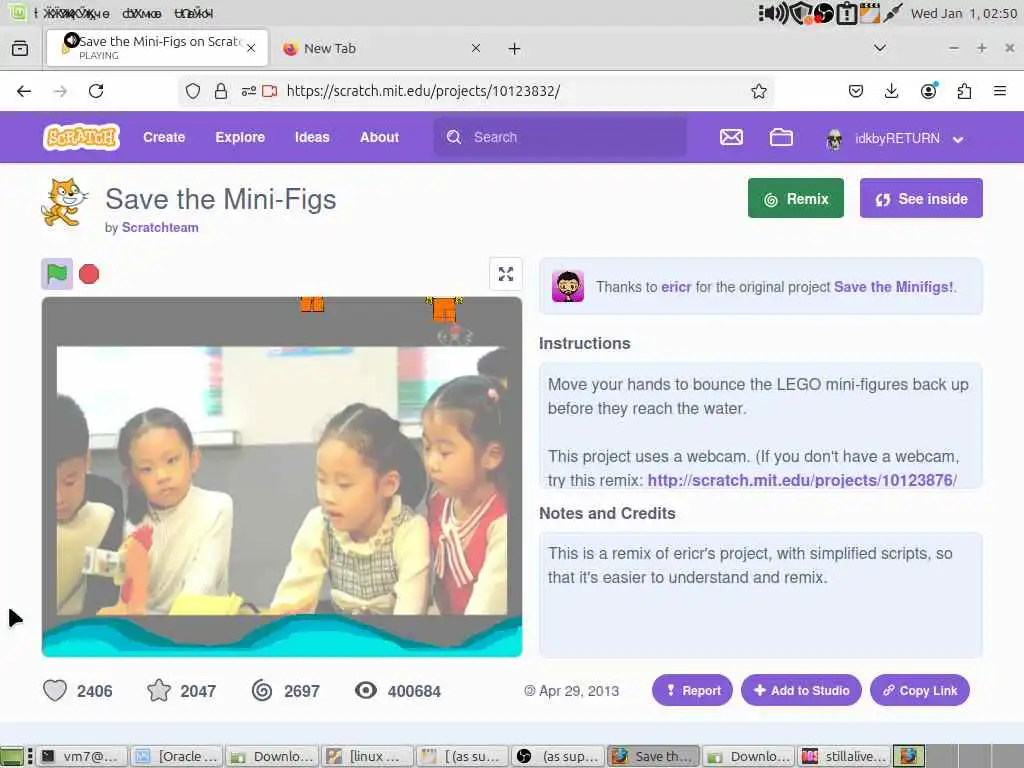This screenshot has width=1024, height=768.
Task: Bookmark this page with star icon
Action: click(758, 91)
